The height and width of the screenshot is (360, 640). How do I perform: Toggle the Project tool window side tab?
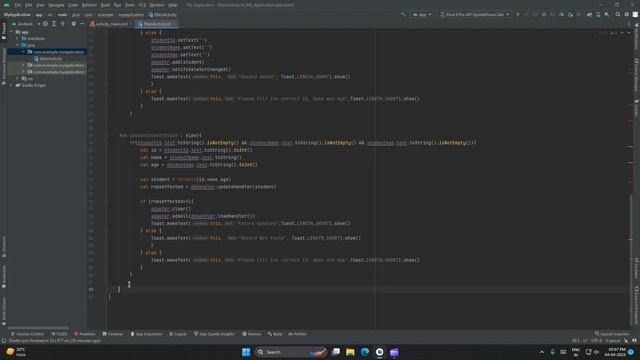pyautogui.click(x=4, y=31)
